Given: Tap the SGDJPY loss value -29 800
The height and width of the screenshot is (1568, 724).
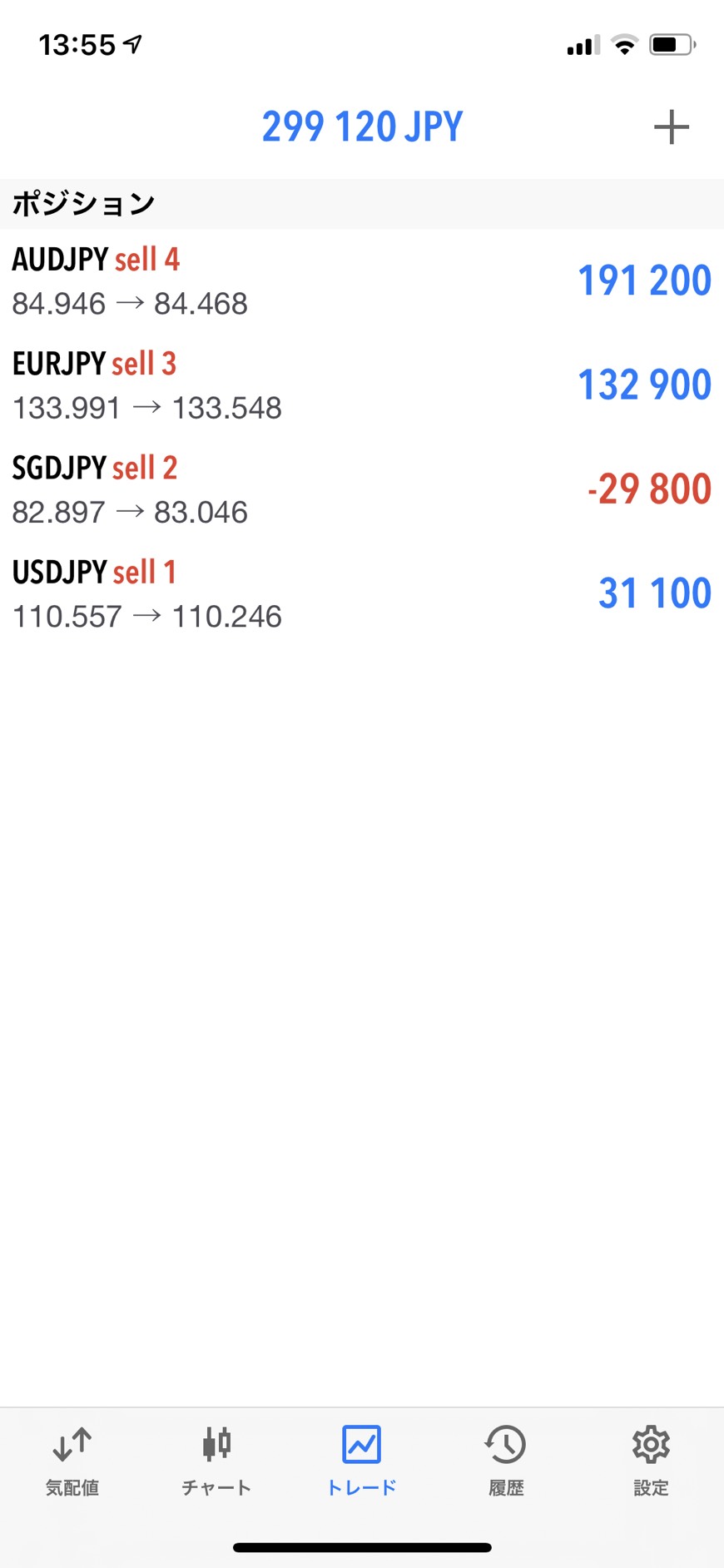Looking at the screenshot, I should [x=649, y=489].
